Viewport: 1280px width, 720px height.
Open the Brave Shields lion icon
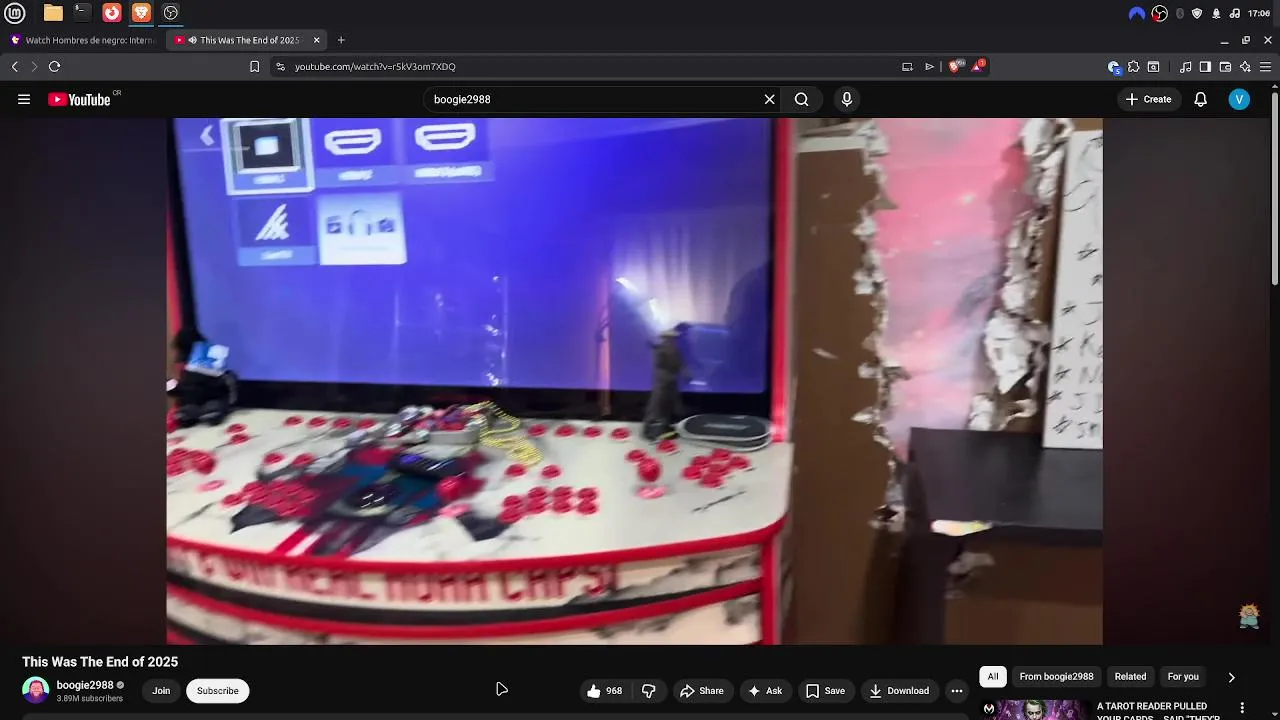tap(955, 67)
